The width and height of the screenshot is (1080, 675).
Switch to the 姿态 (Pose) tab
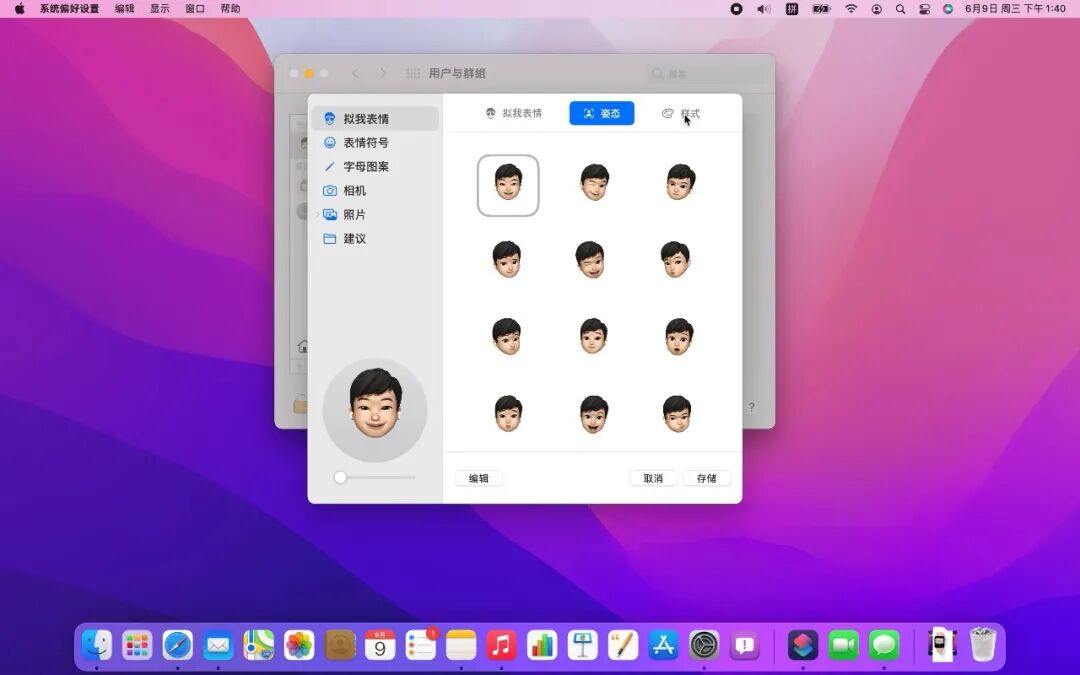click(x=601, y=113)
